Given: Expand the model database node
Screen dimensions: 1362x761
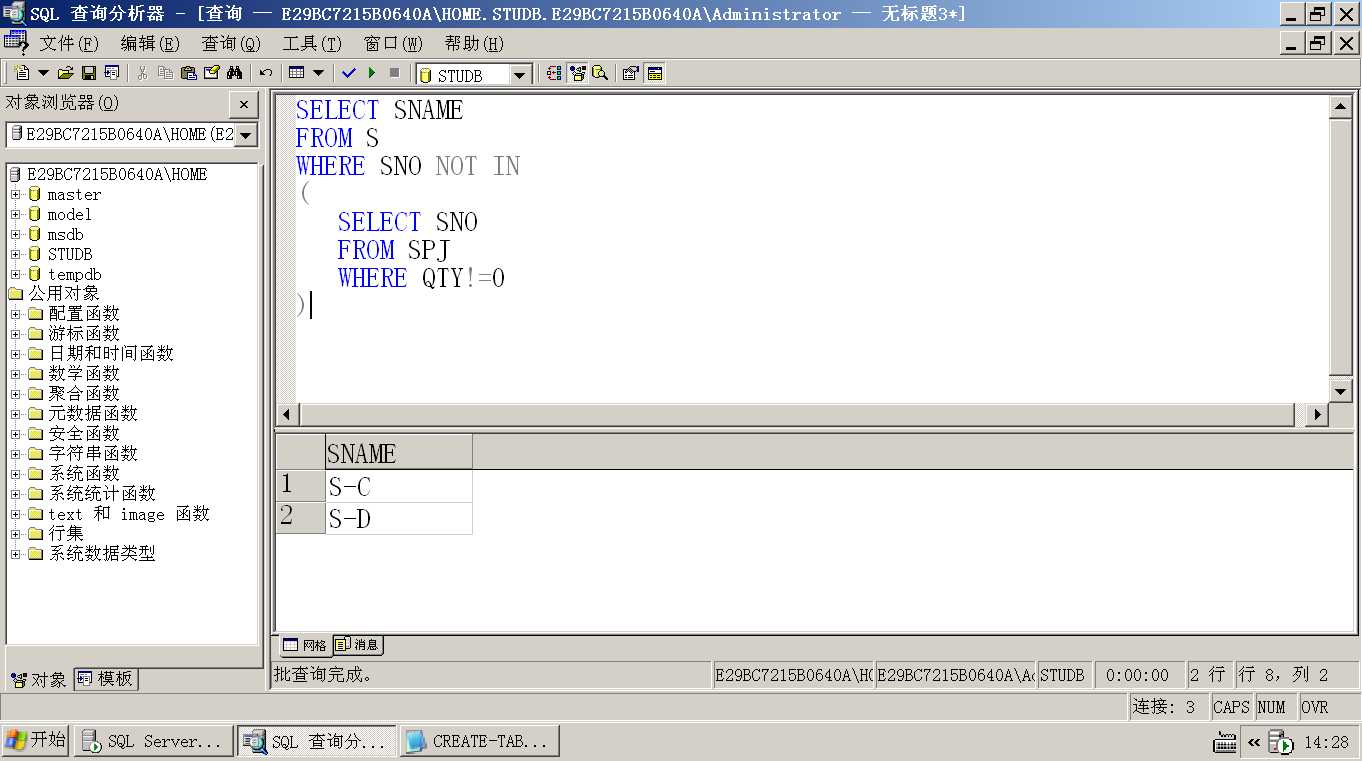Looking at the screenshot, I should [x=15, y=214].
